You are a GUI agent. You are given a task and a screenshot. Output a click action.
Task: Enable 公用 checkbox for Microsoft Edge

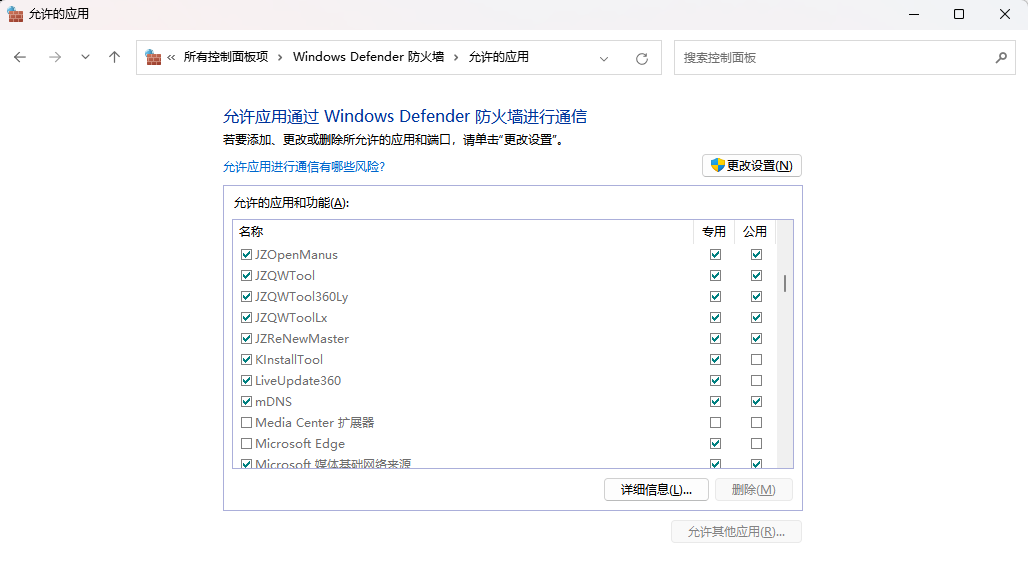point(757,443)
